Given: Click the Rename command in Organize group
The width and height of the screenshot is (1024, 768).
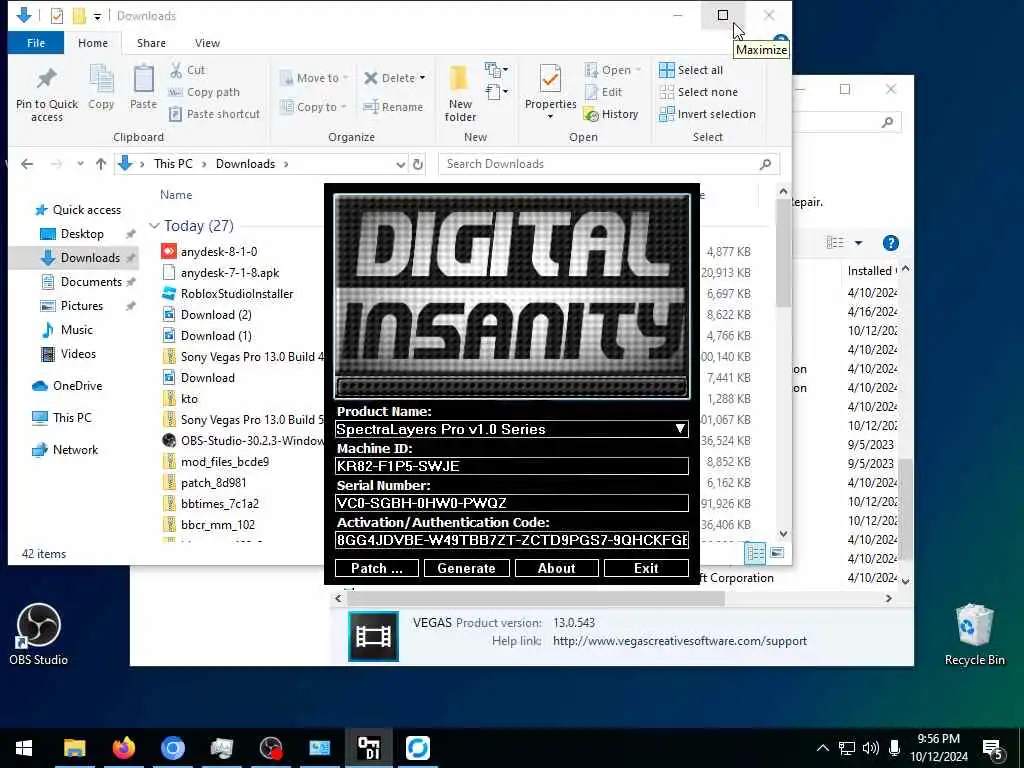Looking at the screenshot, I should [x=393, y=107].
